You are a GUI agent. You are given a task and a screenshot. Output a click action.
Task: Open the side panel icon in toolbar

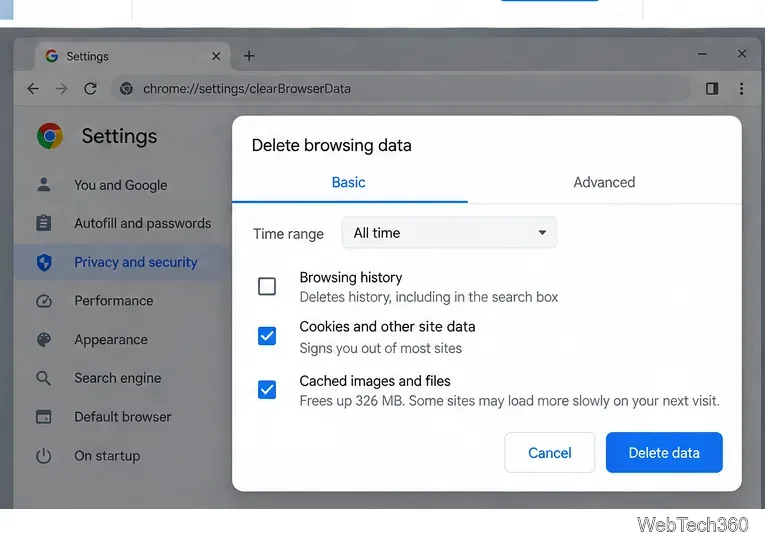712,88
